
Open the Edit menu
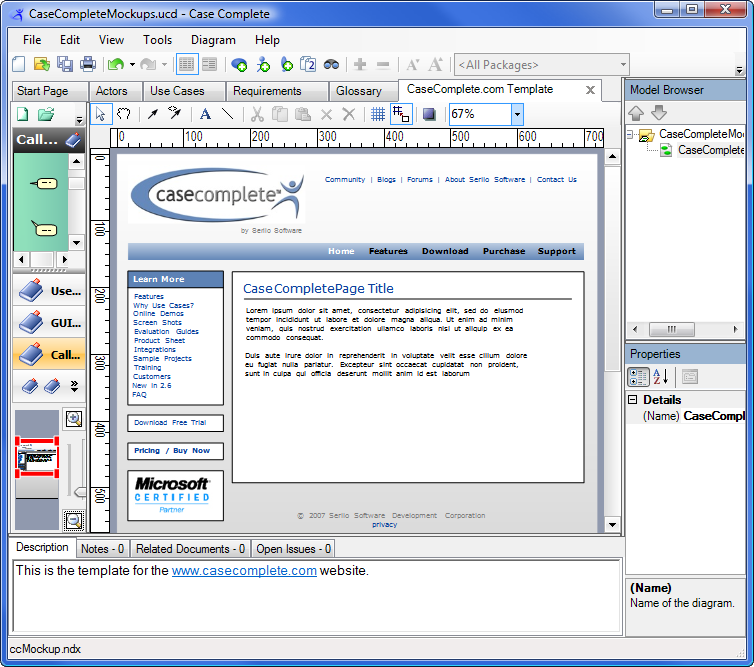(x=70, y=40)
